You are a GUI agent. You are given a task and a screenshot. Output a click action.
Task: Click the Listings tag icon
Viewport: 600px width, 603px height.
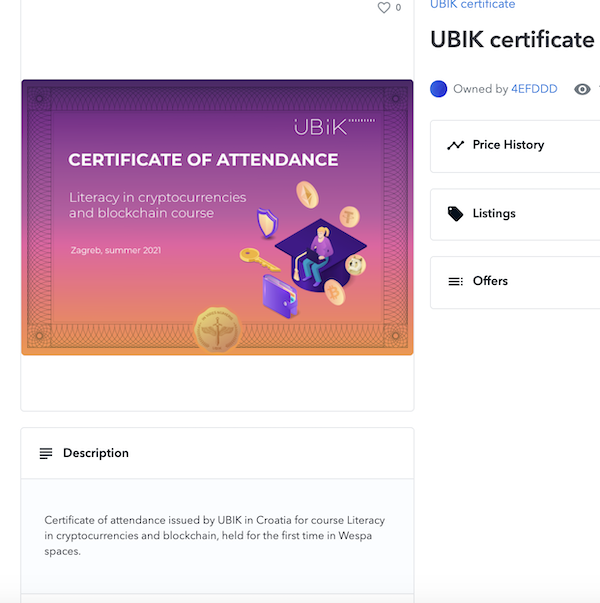coord(455,214)
